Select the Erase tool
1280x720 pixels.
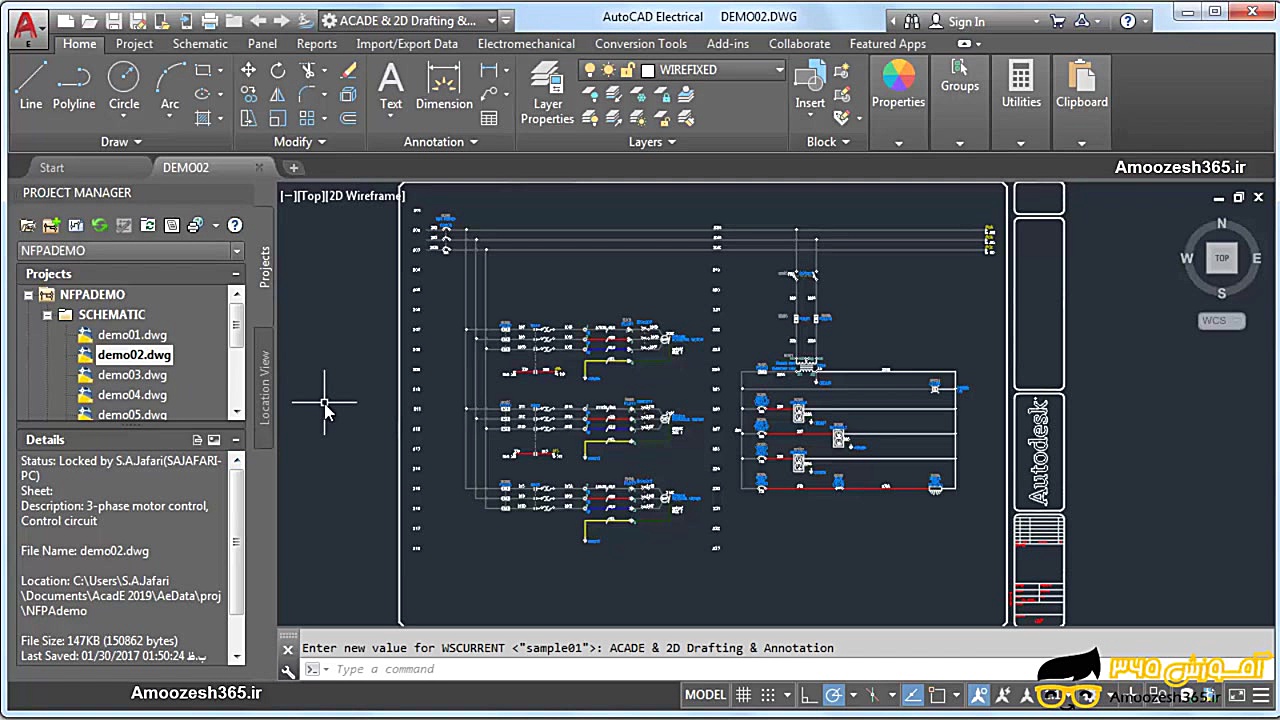click(348, 70)
